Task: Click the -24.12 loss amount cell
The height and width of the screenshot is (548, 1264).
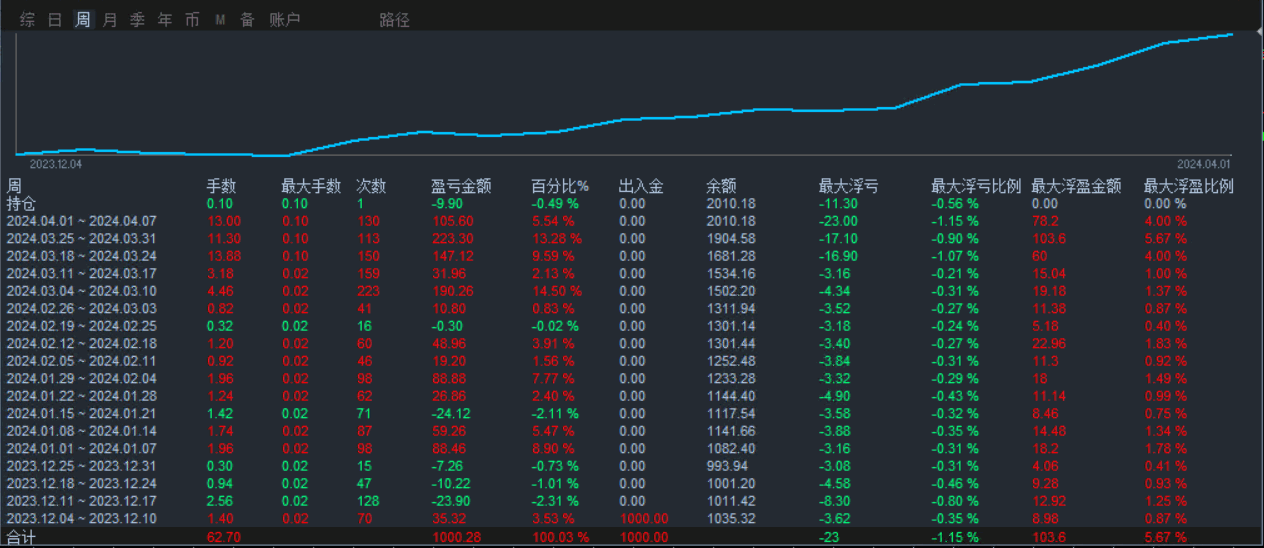Action: [x=452, y=413]
